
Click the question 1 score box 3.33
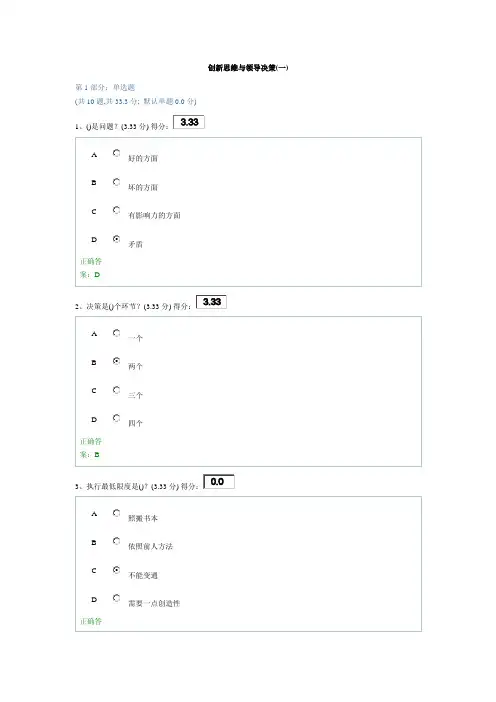point(189,122)
